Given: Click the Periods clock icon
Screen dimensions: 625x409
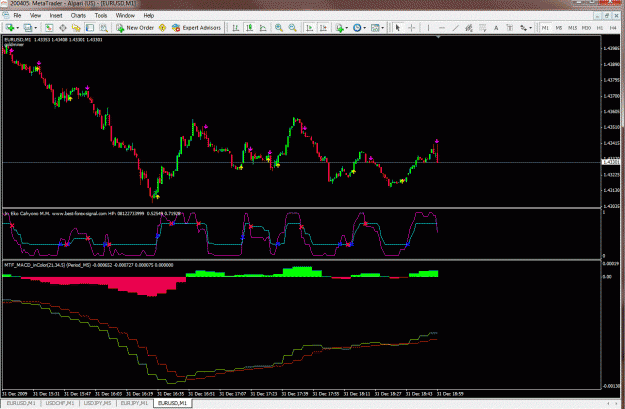Looking at the screenshot, I should pos(357,28).
